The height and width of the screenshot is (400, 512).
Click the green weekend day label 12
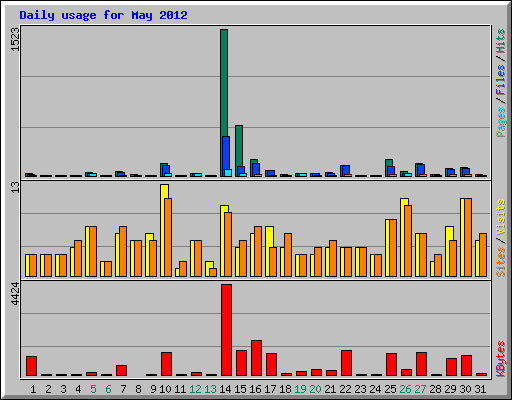[x=195, y=389]
